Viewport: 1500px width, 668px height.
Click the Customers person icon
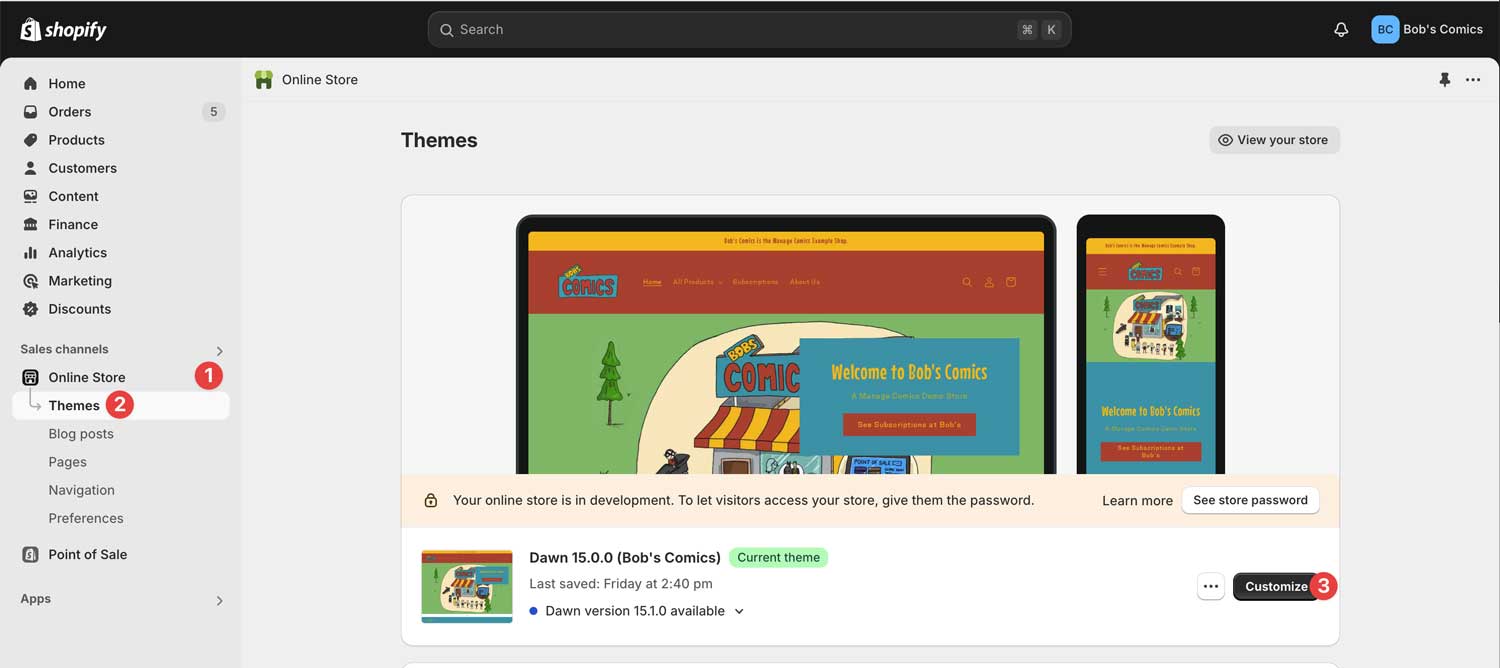click(x=30, y=168)
